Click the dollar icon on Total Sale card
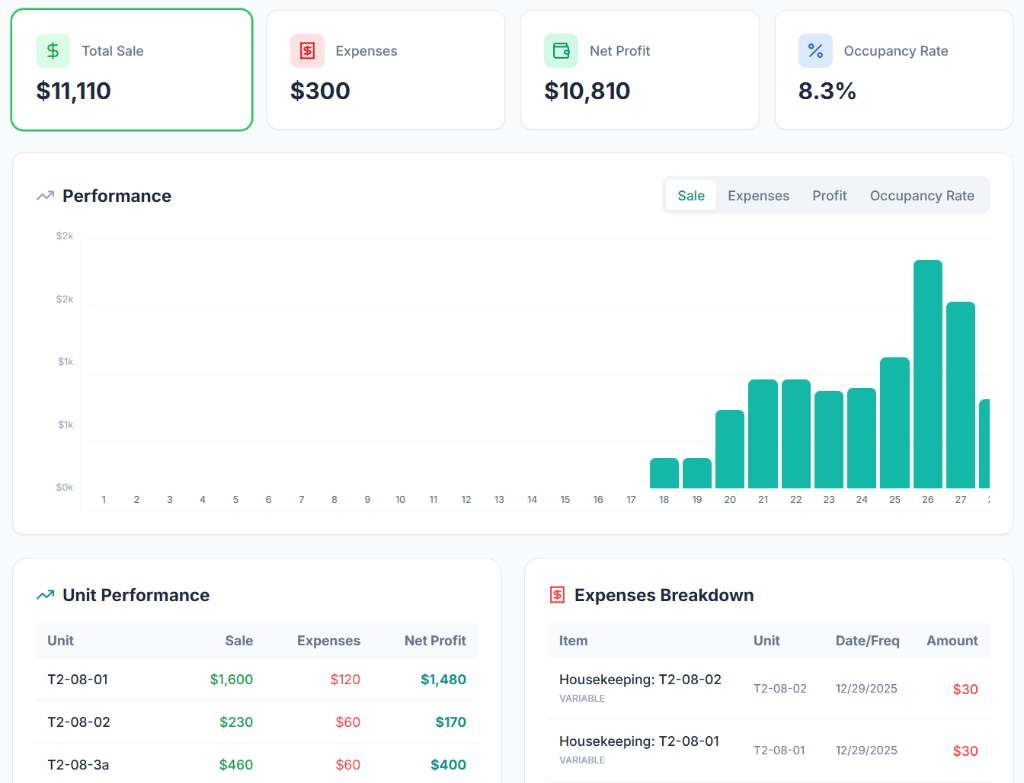1024x783 pixels. tap(52, 50)
